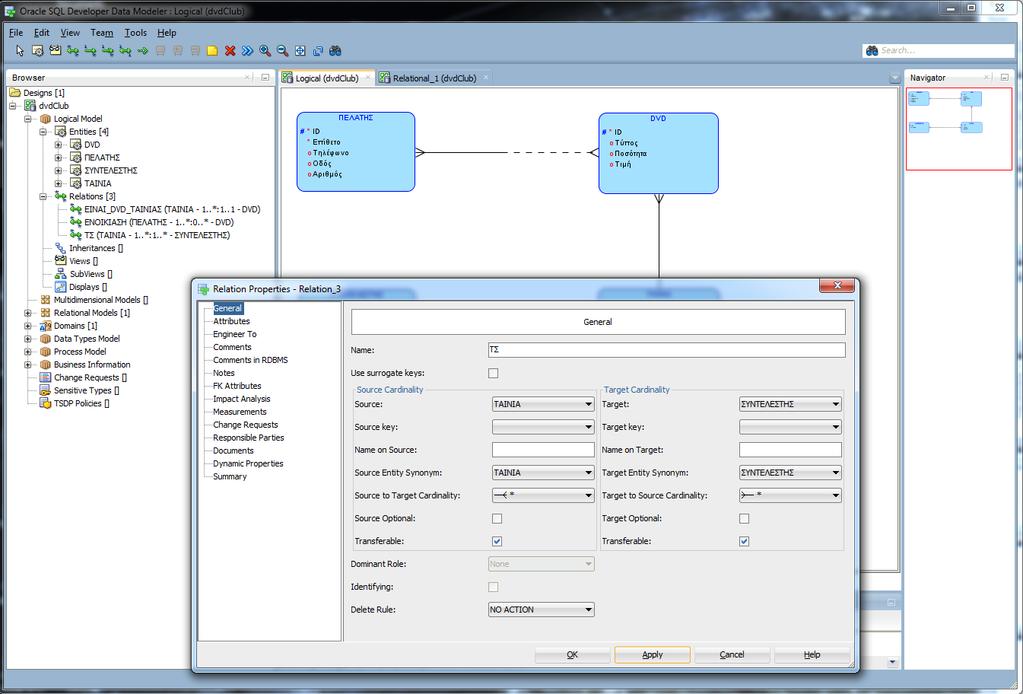Click the Navigator diagram thumbnail
Viewport: 1023px width, 694px height.
pos(959,129)
